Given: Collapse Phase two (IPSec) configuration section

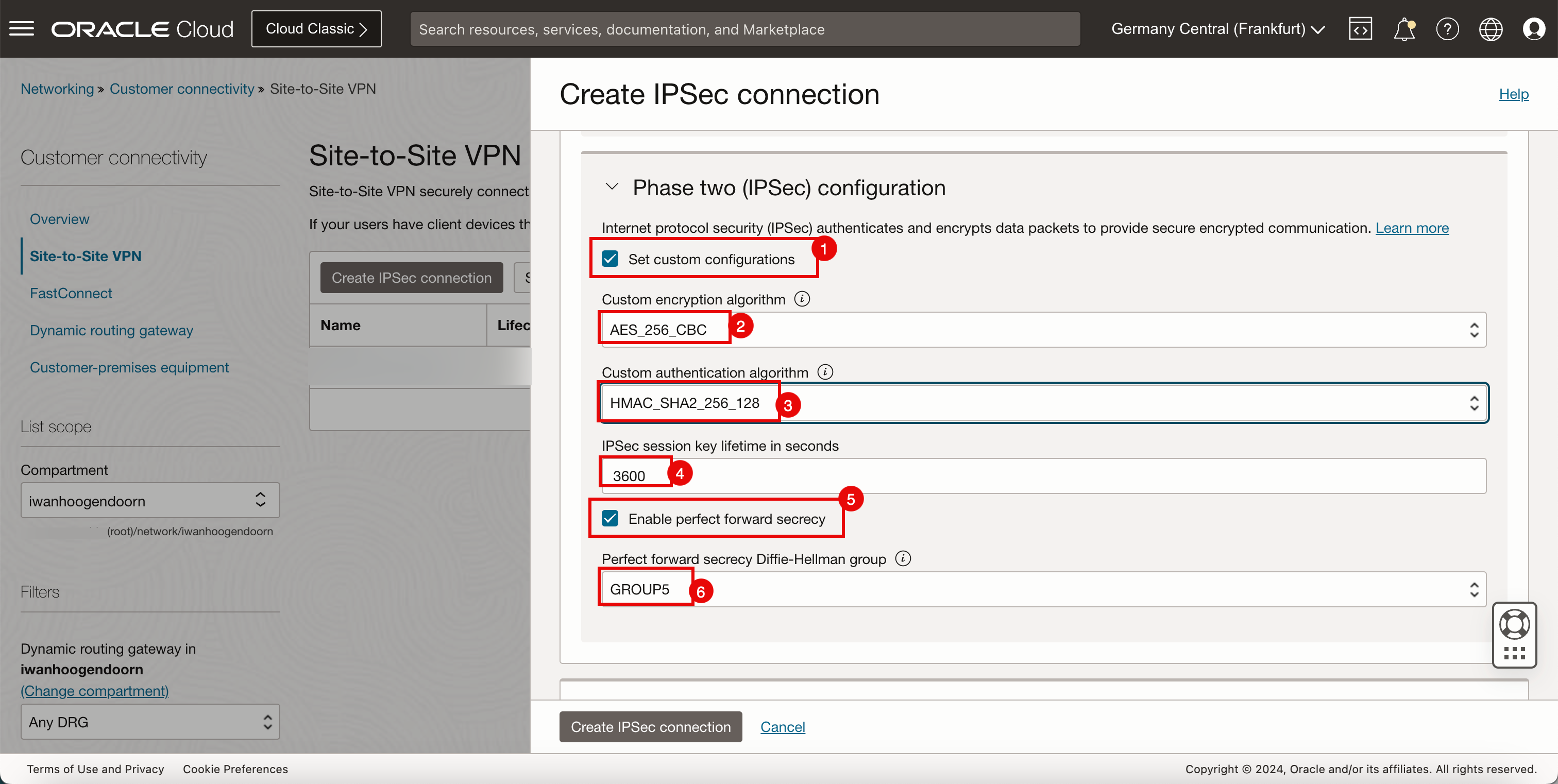Looking at the screenshot, I should tap(612, 187).
